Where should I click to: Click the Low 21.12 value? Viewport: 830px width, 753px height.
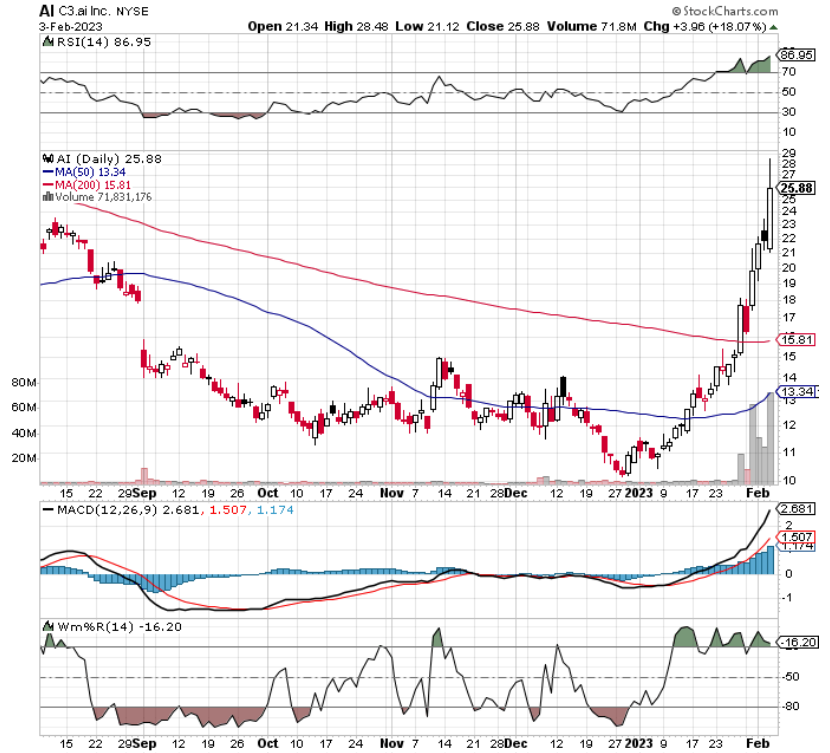pyautogui.click(x=427, y=26)
